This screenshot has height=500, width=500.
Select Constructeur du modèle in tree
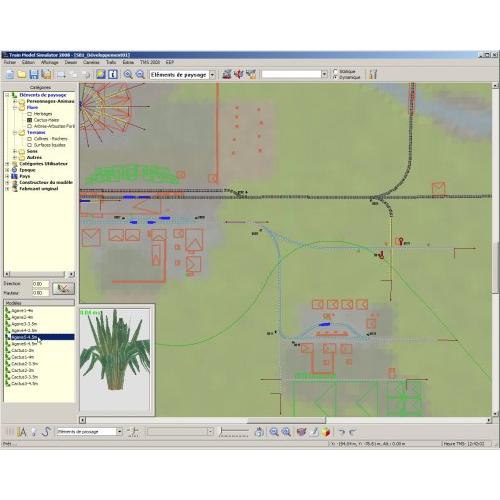(46, 182)
